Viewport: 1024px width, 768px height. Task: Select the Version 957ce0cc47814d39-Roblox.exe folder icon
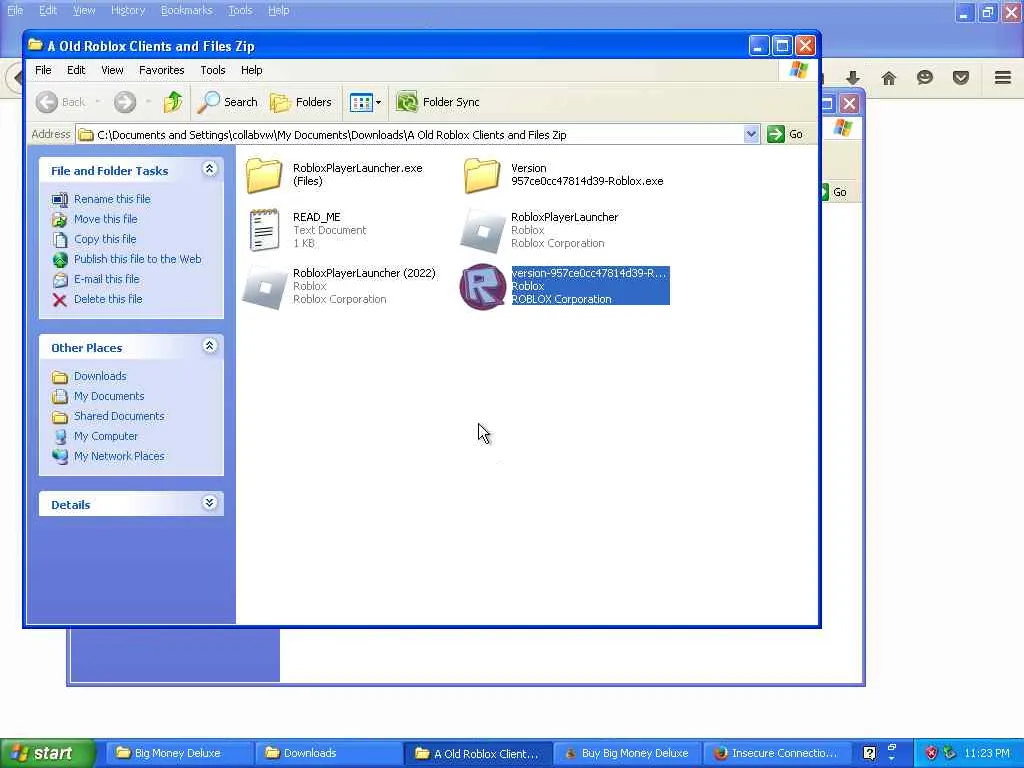(x=482, y=175)
